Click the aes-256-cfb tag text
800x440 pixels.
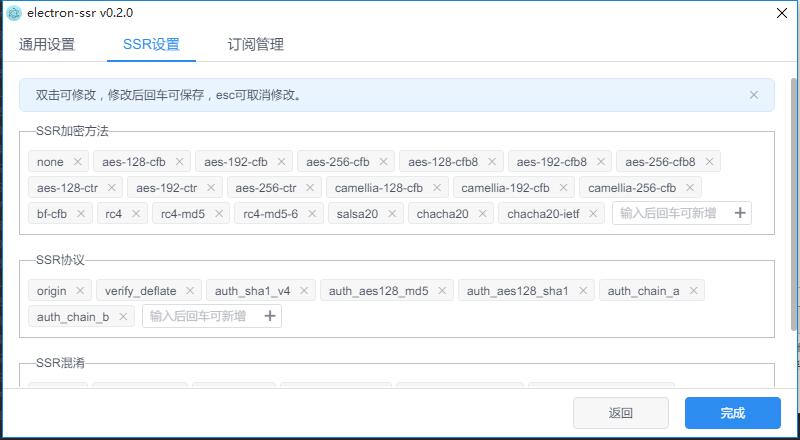pos(338,162)
